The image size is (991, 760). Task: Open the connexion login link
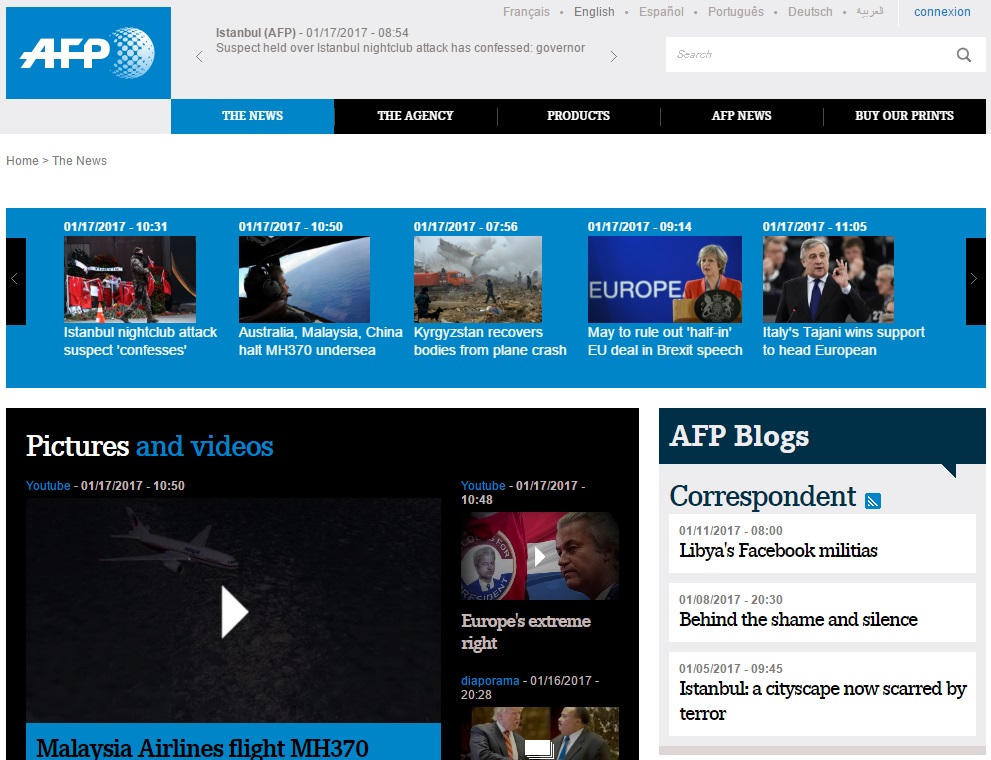click(x=942, y=12)
